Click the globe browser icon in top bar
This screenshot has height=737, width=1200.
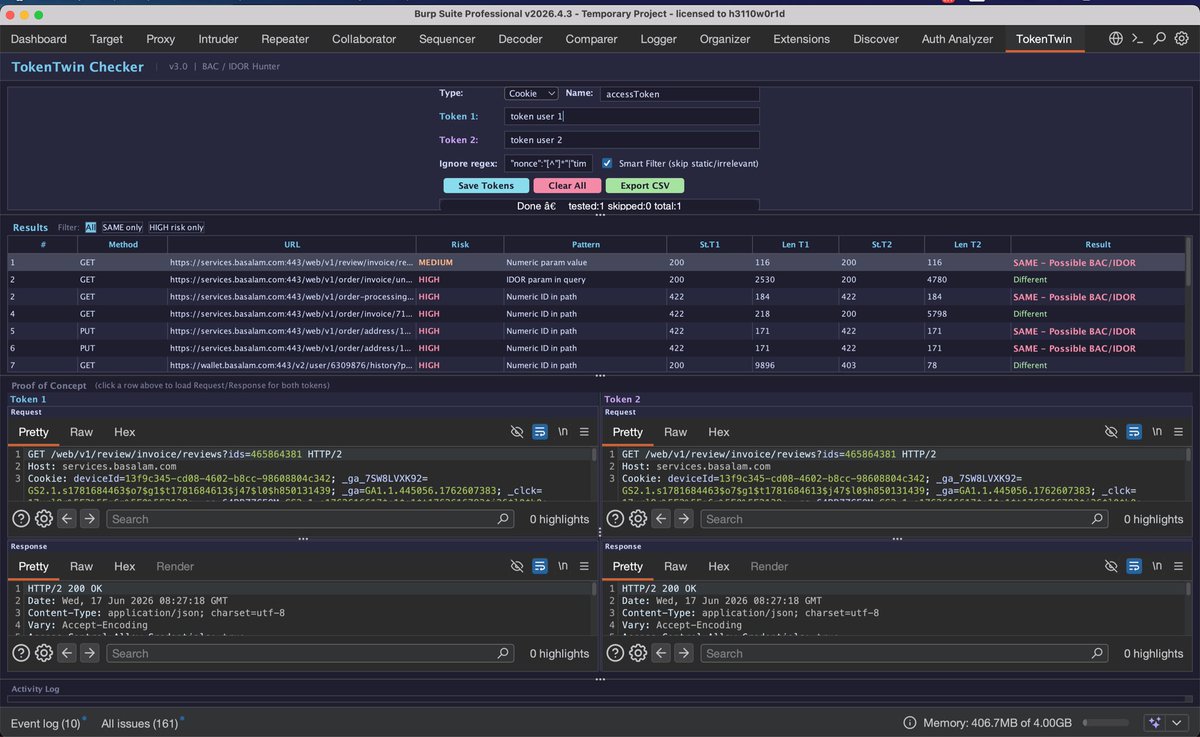point(1116,39)
